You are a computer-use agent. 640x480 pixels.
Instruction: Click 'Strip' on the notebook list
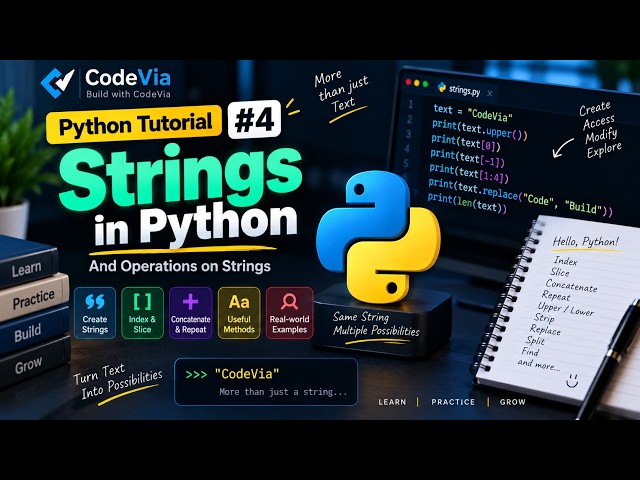[544, 318]
